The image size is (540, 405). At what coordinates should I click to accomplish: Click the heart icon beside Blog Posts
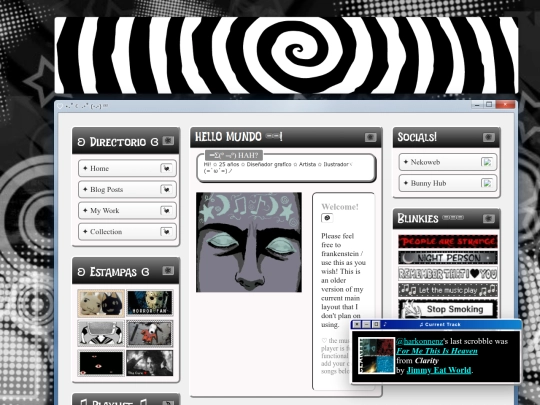coord(166,189)
